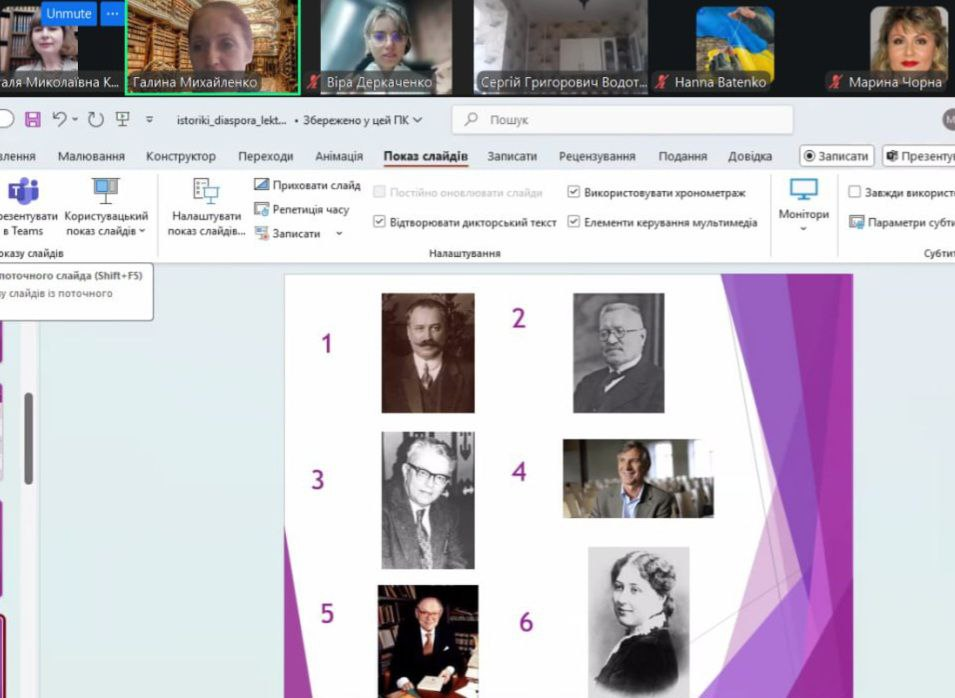Click the Undo arrow icon
The image size is (955, 698).
60,120
